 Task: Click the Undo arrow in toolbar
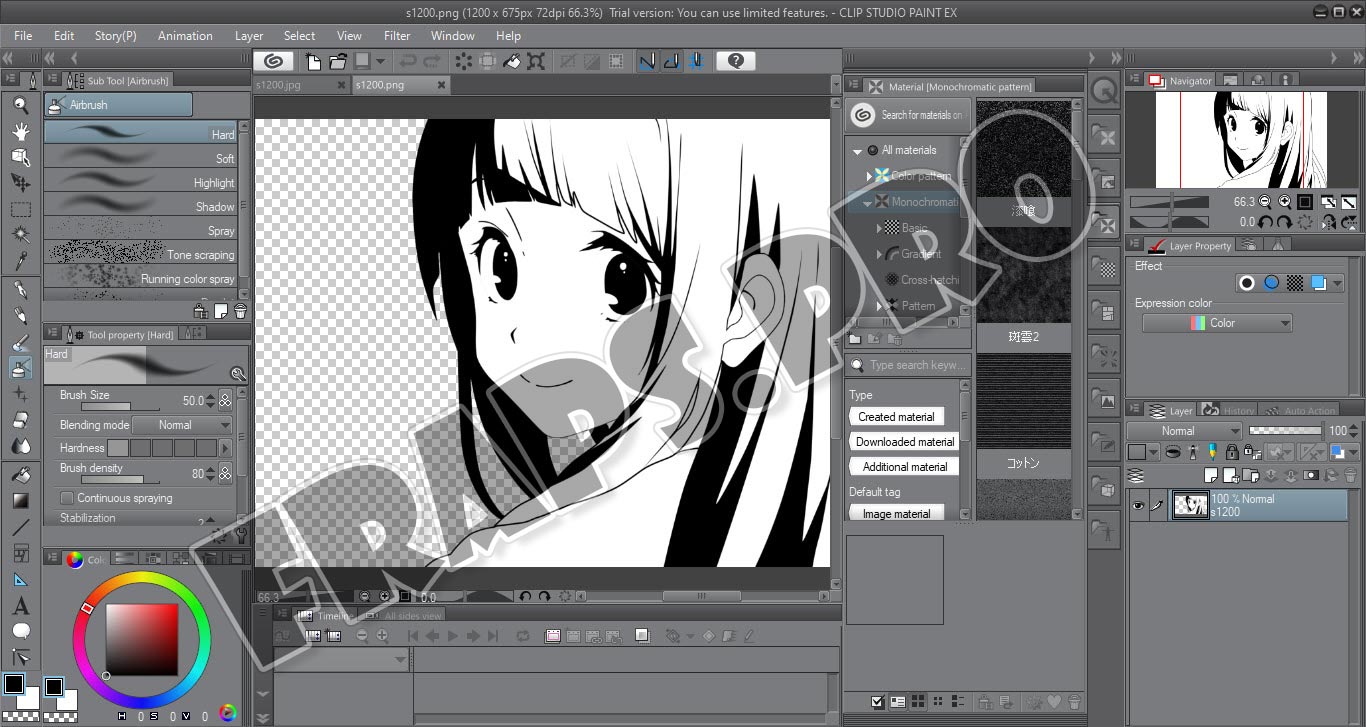tap(408, 61)
